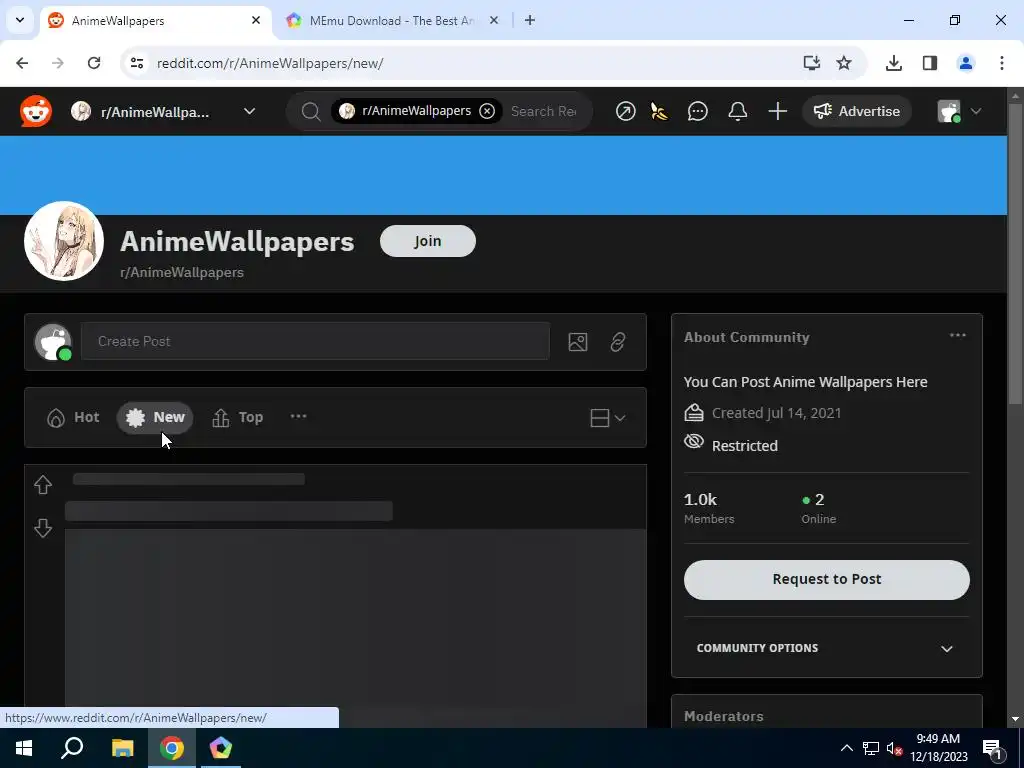This screenshot has width=1024, height=768.
Task: Click the AnimeWallpapers community avatar
Action: tap(64, 241)
